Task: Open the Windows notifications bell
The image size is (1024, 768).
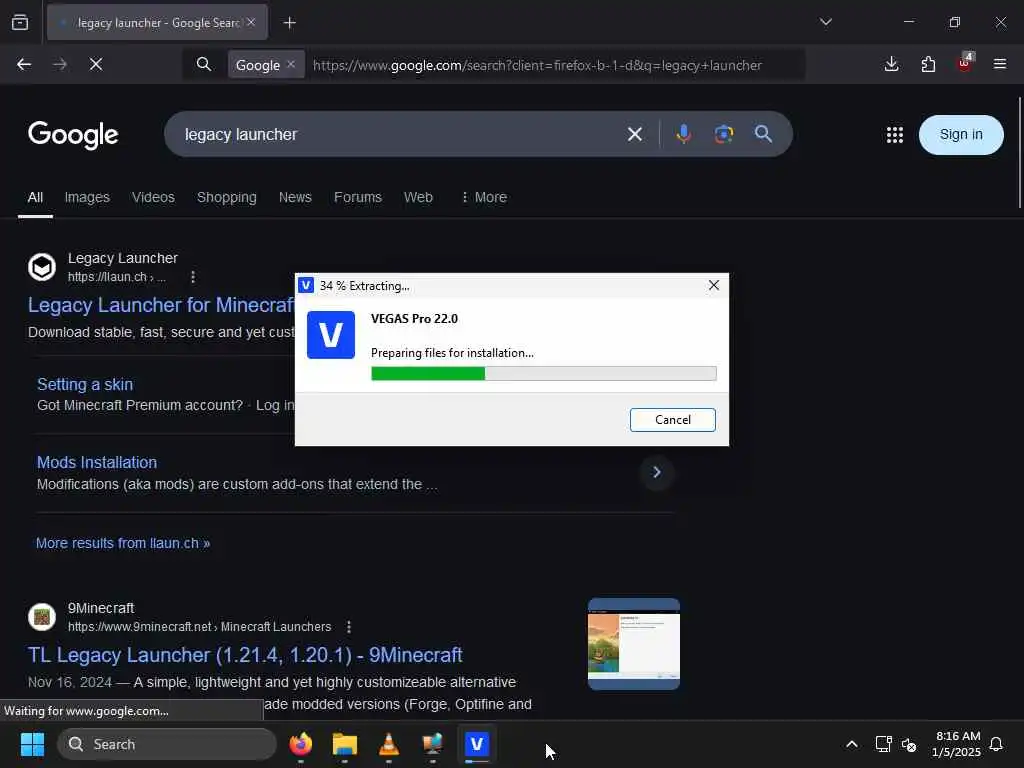Action: point(996,744)
